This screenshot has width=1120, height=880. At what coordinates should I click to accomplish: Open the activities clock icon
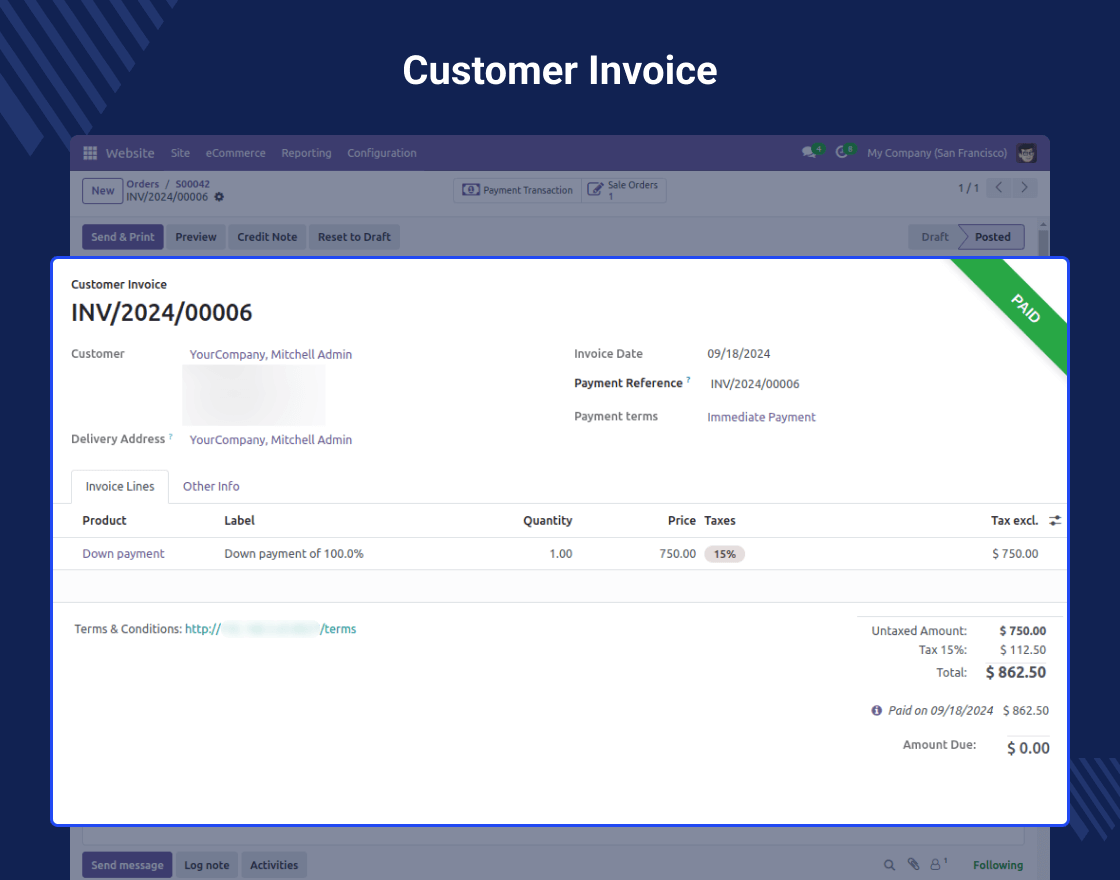(841, 152)
